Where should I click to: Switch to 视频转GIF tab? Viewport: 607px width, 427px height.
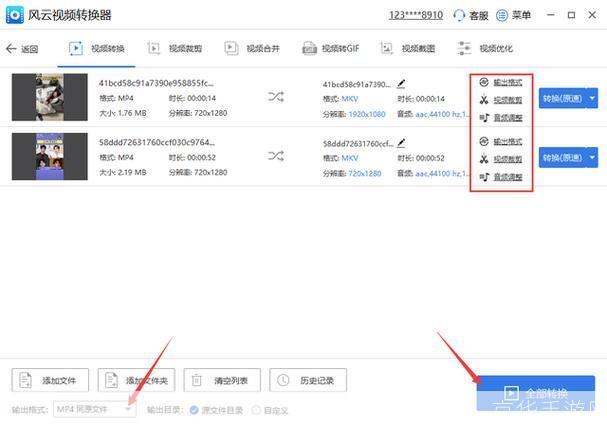[x=331, y=49]
